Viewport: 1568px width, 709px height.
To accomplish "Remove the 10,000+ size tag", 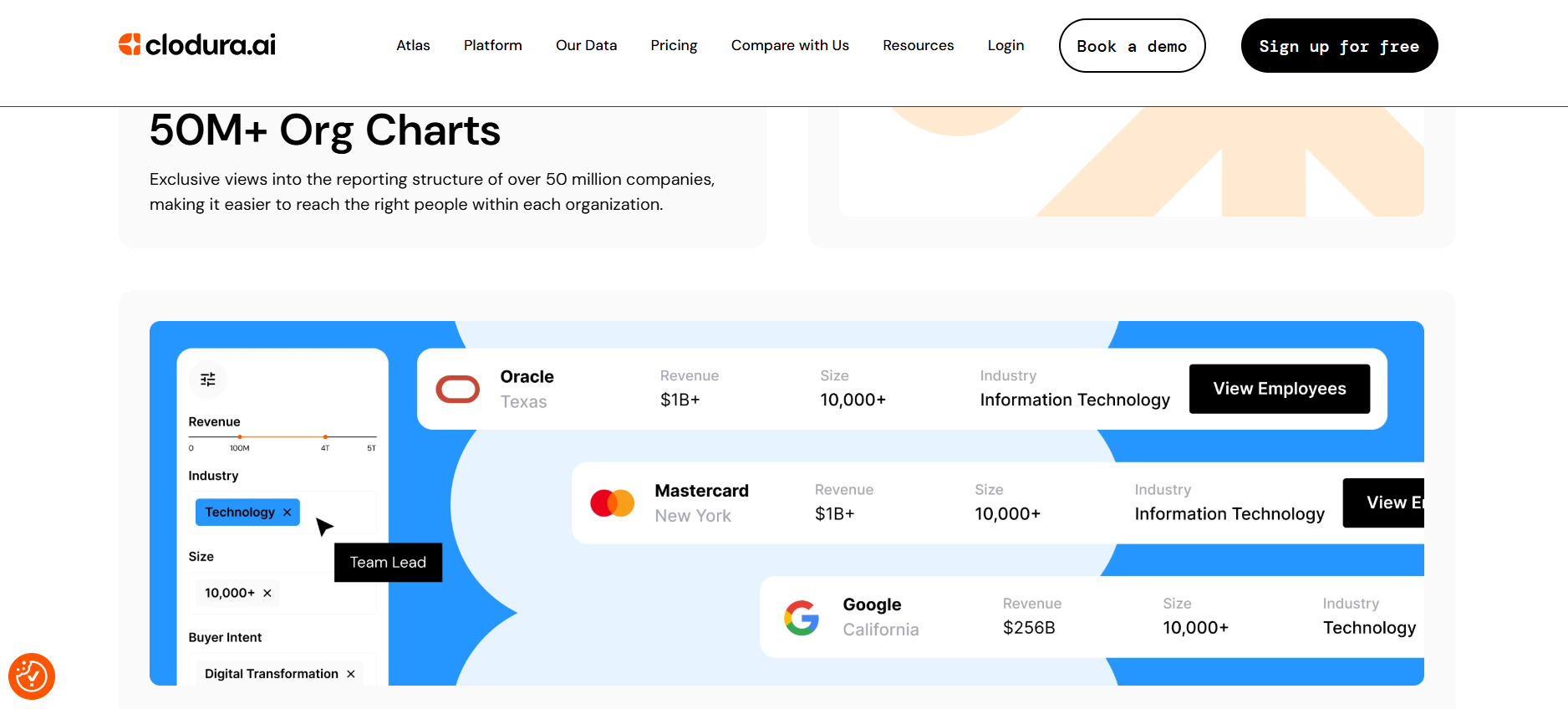I will pyautogui.click(x=267, y=593).
